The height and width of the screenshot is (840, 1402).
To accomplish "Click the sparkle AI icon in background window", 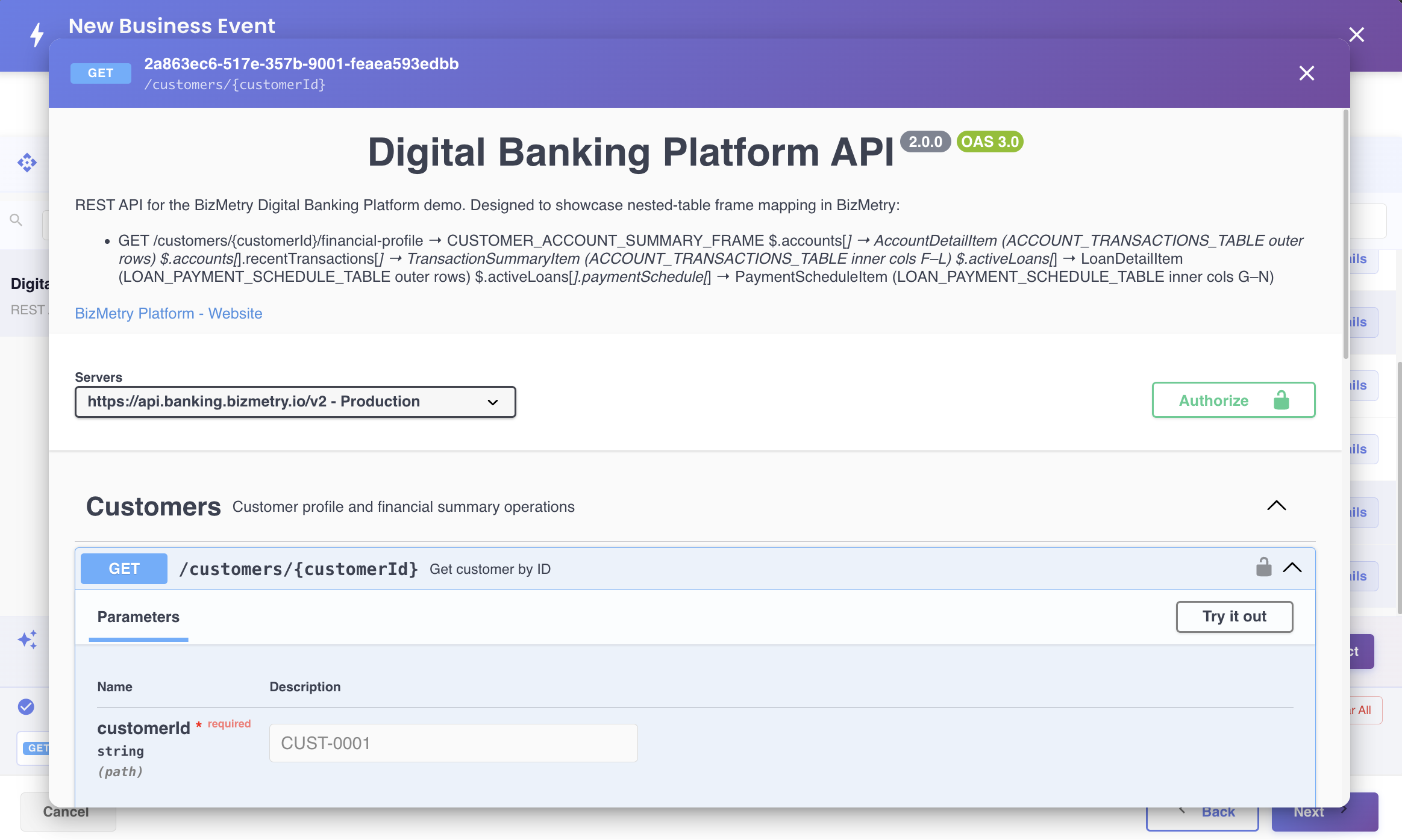I will pyautogui.click(x=27, y=639).
